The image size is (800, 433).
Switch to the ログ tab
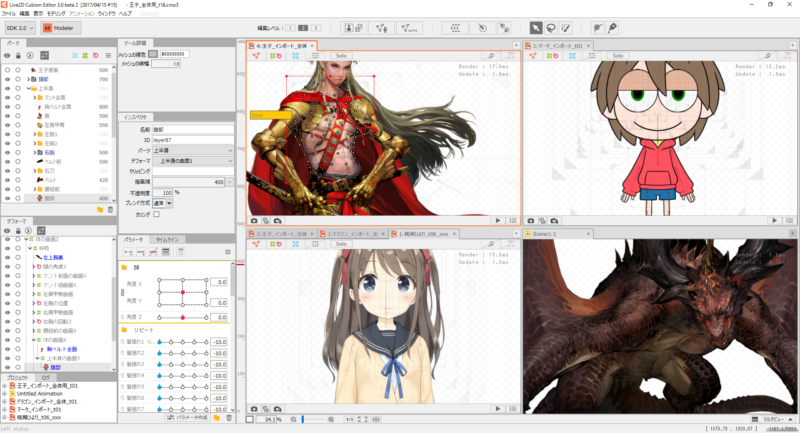click(45, 377)
